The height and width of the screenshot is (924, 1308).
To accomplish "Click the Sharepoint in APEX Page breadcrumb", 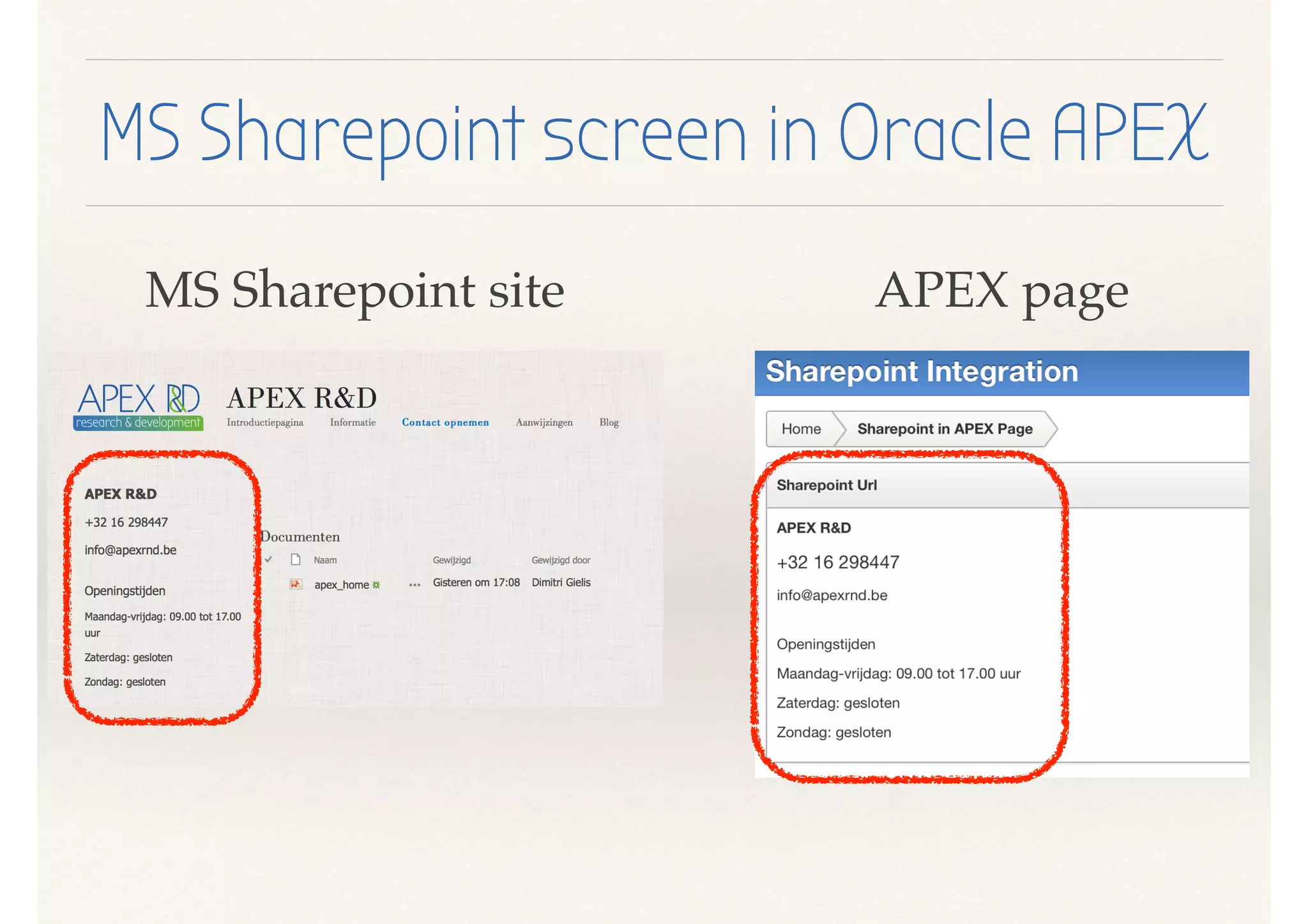I will pos(945,428).
